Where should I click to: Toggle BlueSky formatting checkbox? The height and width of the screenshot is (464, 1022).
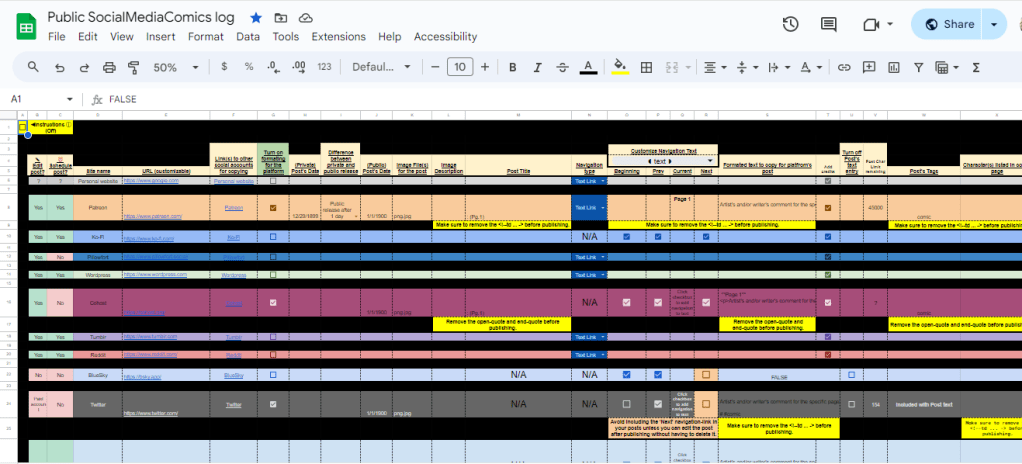click(x=274, y=375)
